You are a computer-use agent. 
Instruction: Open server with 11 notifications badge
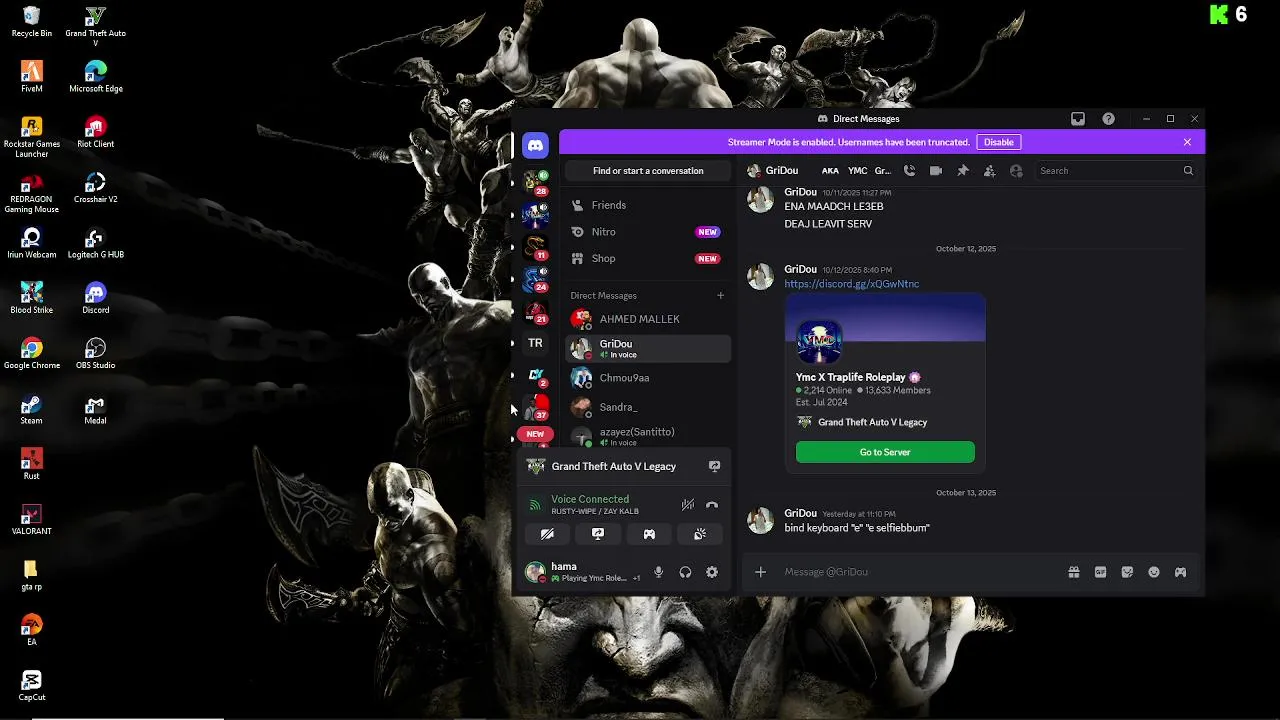(x=535, y=246)
